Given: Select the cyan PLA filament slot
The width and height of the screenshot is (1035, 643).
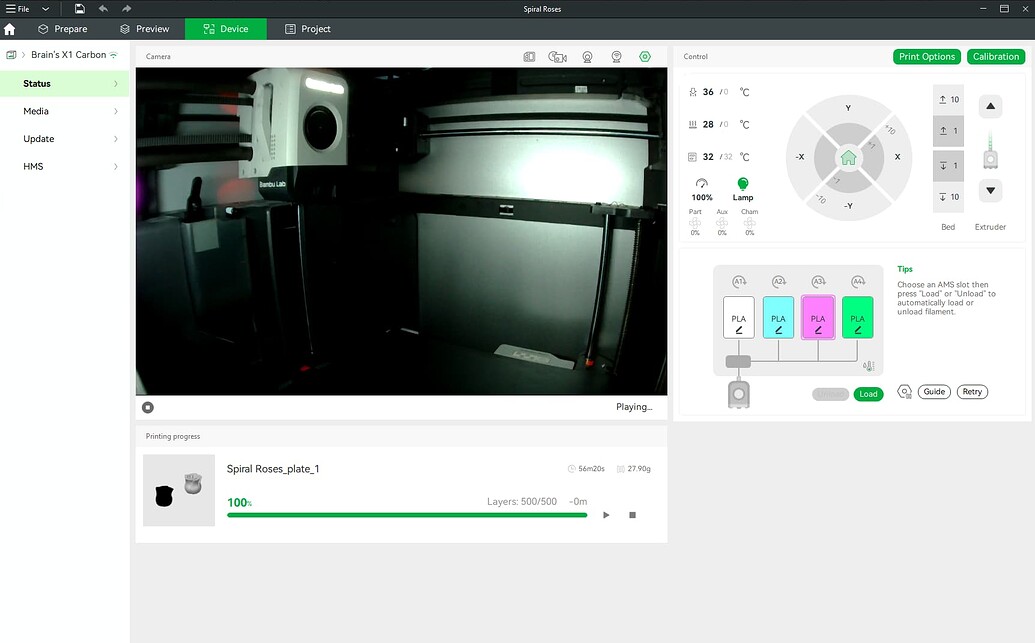Looking at the screenshot, I should coord(778,318).
